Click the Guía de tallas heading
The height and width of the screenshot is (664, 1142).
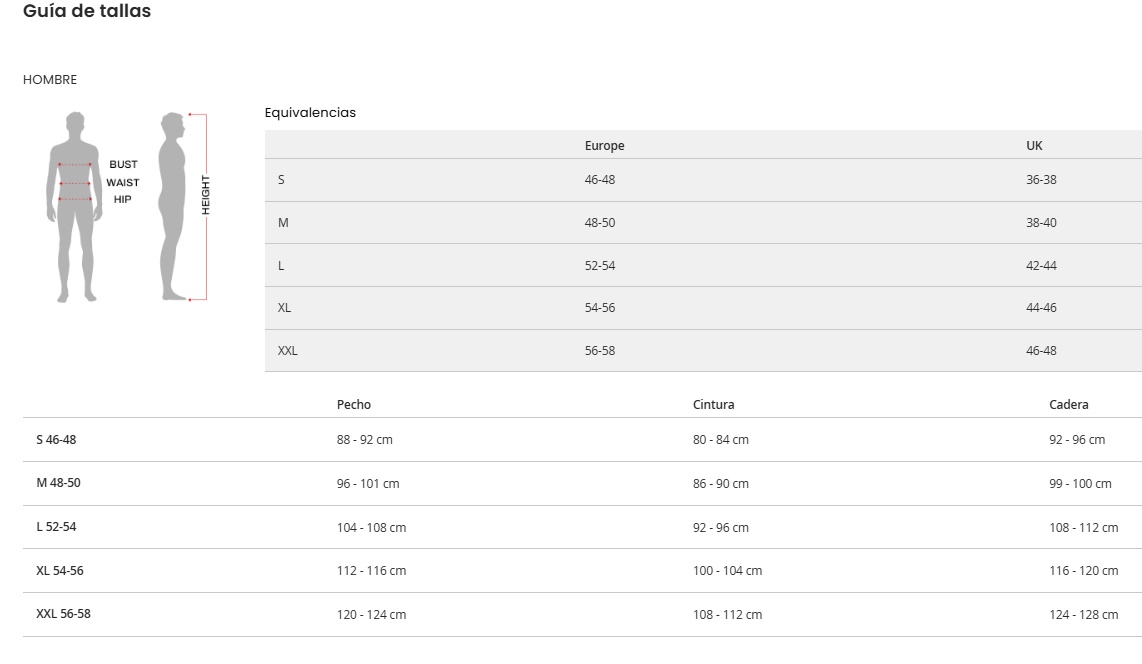coord(87,12)
